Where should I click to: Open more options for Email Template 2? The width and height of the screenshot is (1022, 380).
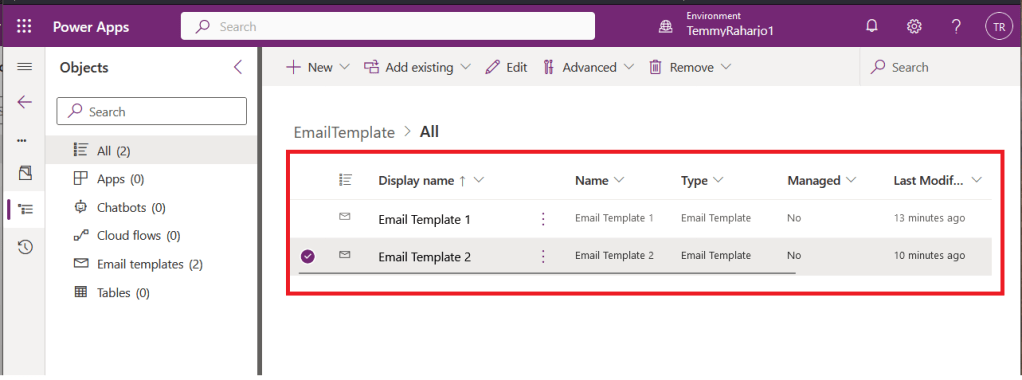pyautogui.click(x=543, y=256)
